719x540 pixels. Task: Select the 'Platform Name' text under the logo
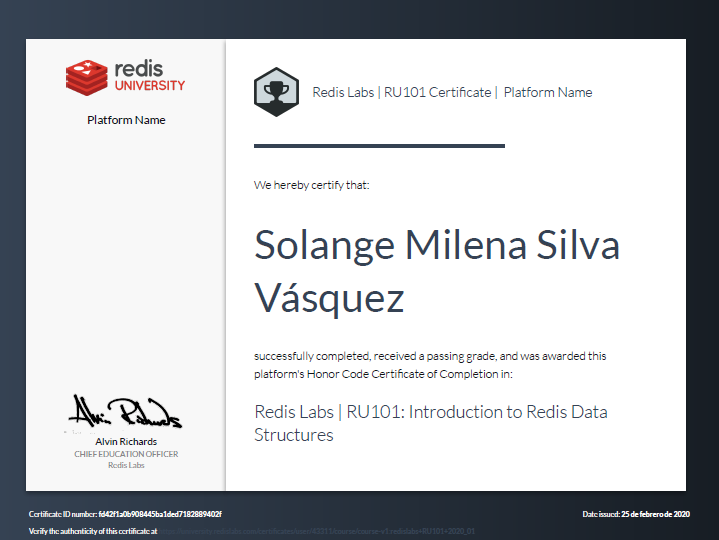click(126, 120)
